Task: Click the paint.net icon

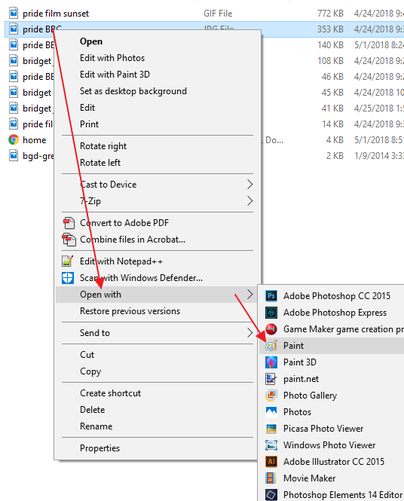Action: (271, 379)
